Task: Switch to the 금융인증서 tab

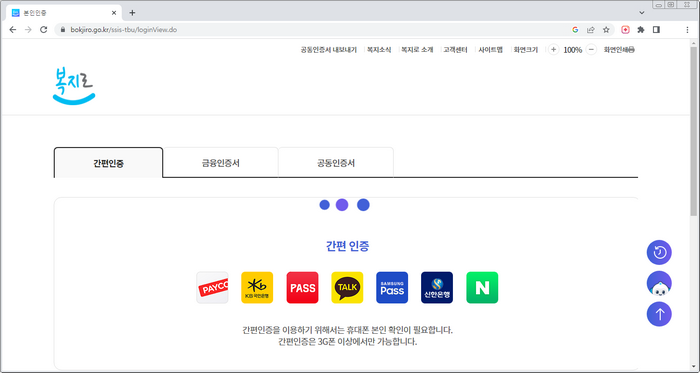Action: [221, 163]
